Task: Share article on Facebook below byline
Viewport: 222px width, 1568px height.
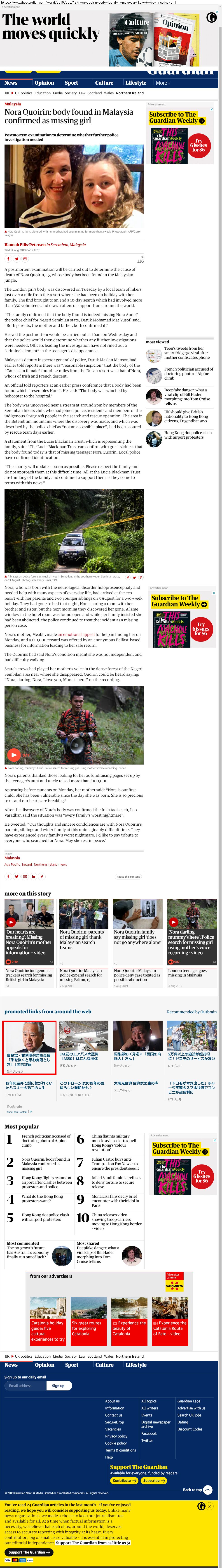Action: [x=8, y=259]
